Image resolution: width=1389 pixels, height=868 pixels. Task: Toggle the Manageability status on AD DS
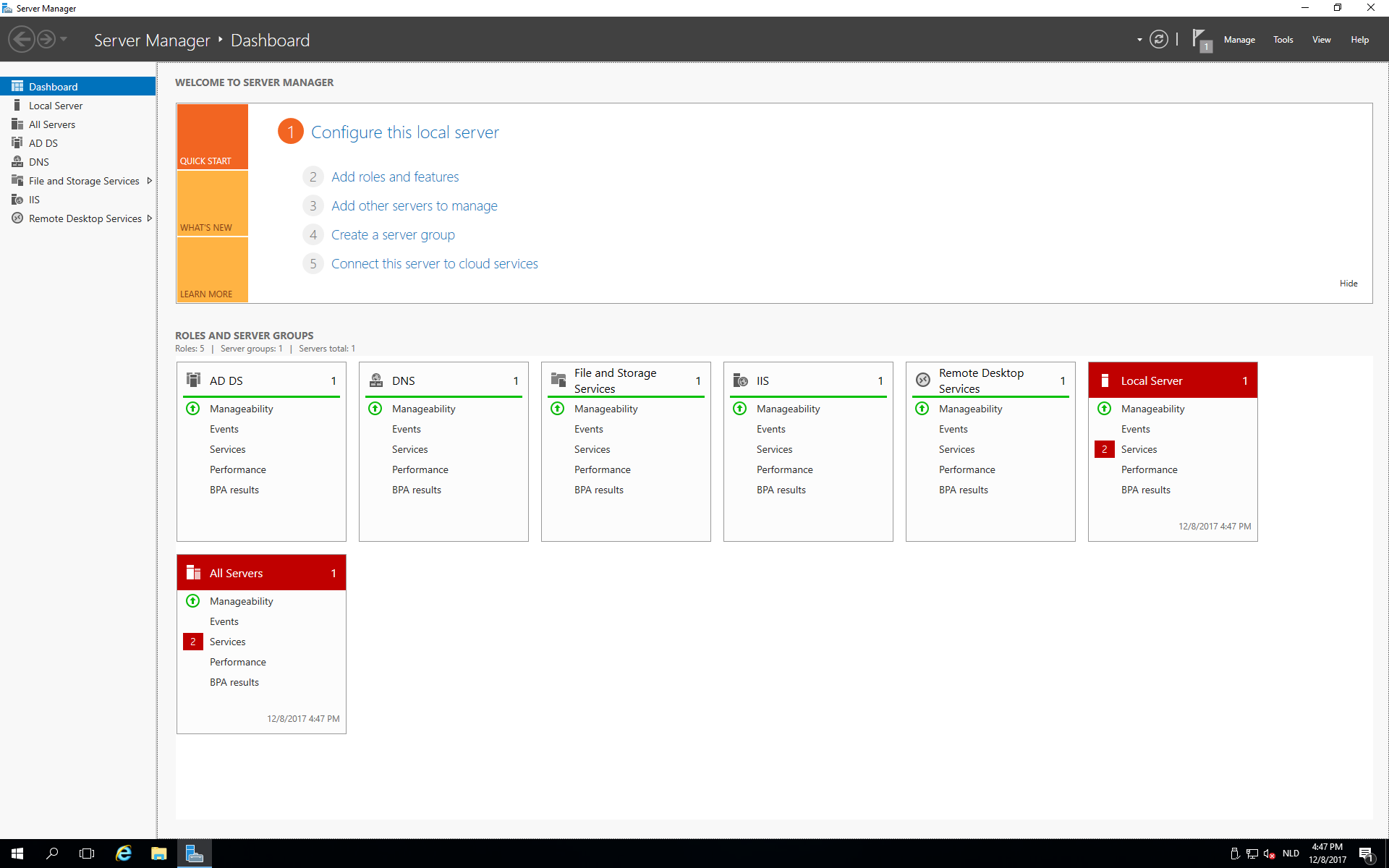point(193,408)
